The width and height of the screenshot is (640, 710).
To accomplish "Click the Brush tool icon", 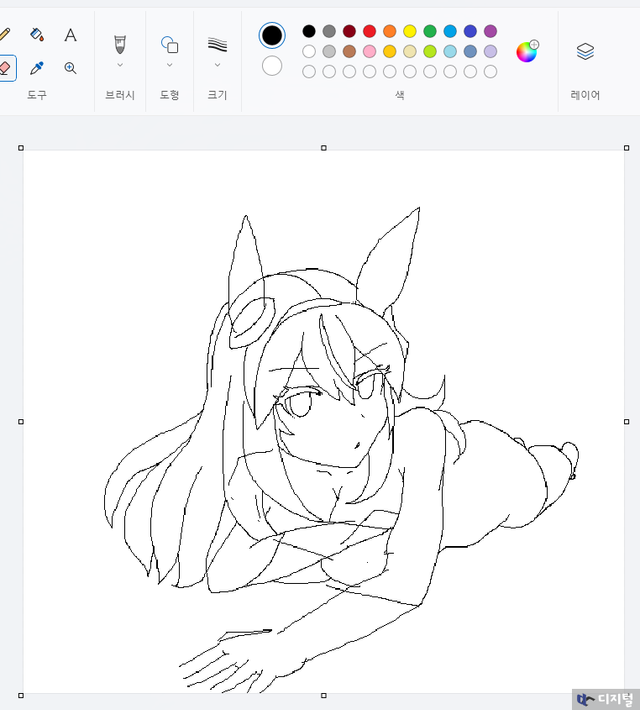I will click(120, 44).
